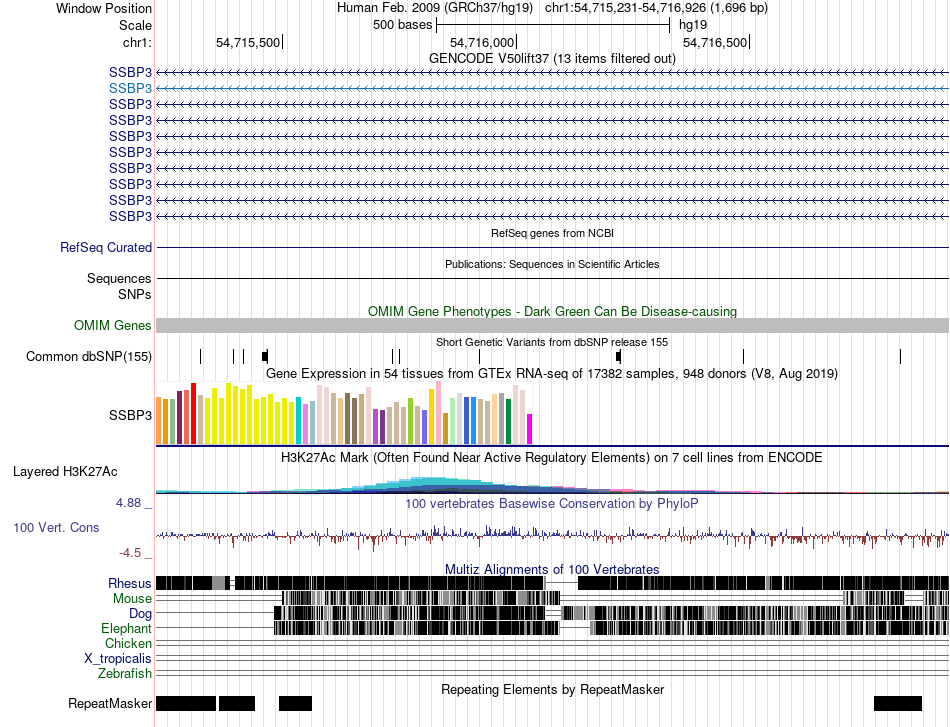Select the rightmost RepeatMasker black block
This screenshot has width=950, height=727.
[x=898, y=703]
